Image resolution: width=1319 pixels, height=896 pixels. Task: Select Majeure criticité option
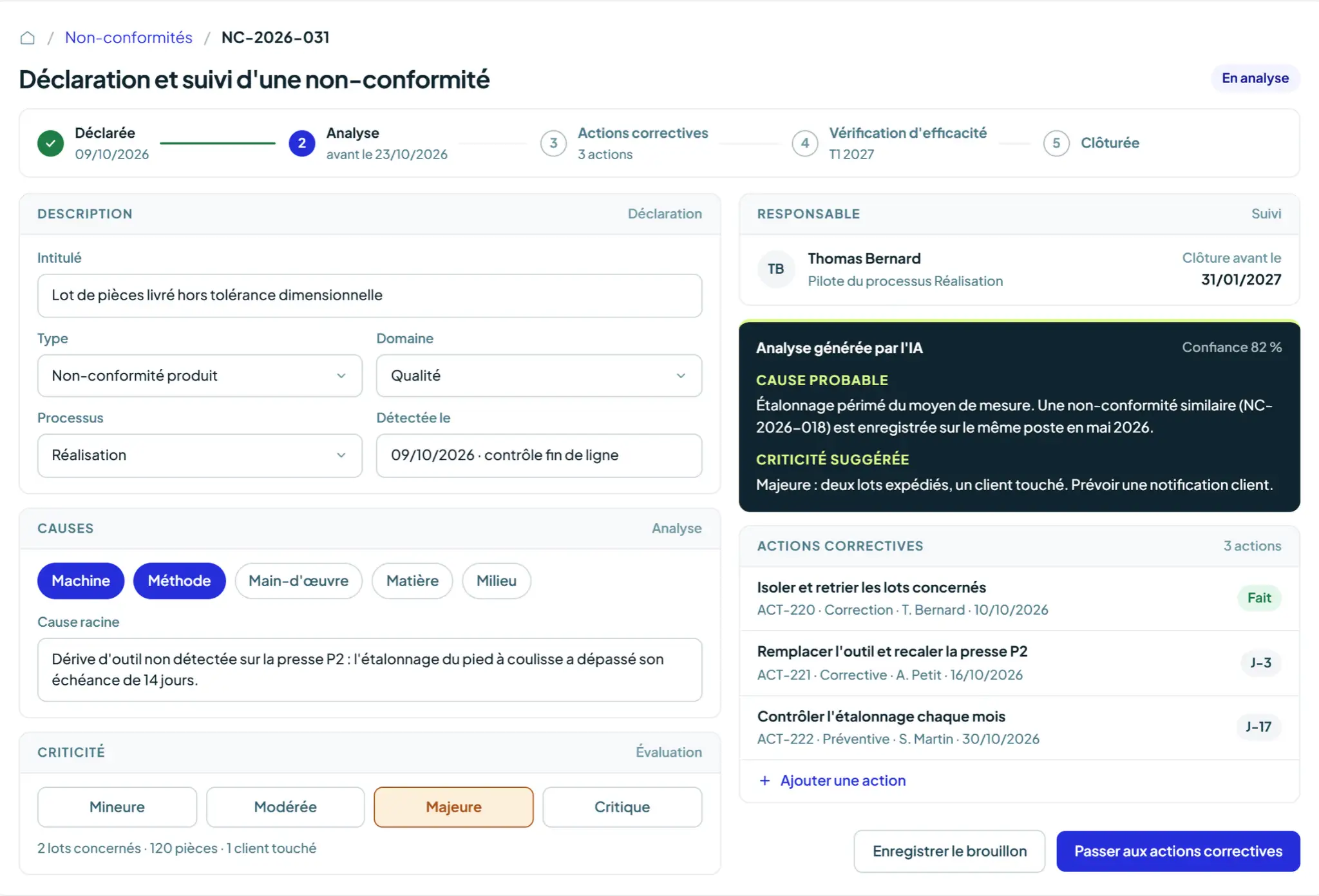pyautogui.click(x=454, y=807)
